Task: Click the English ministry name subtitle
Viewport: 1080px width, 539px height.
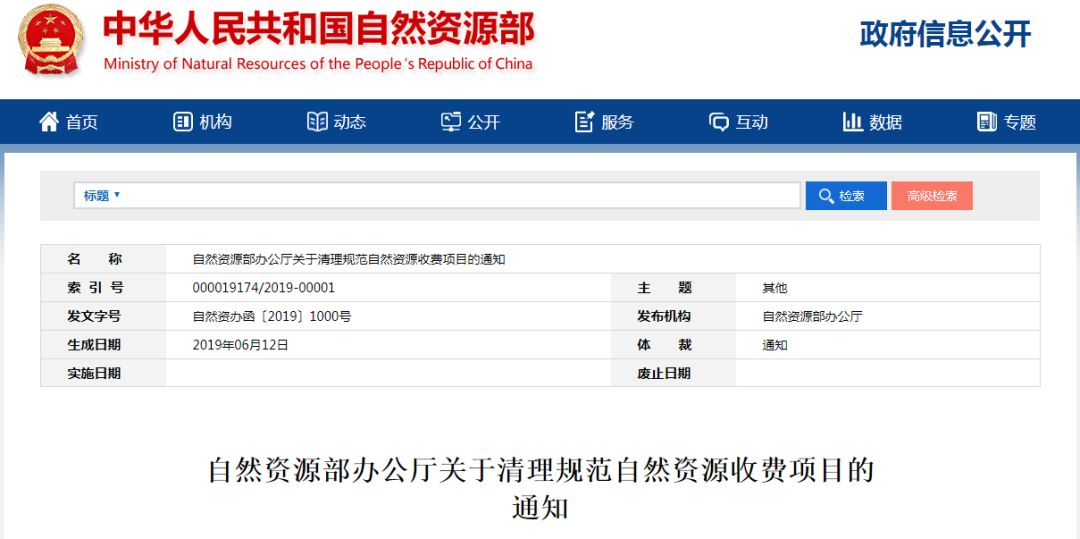Action: [318, 64]
